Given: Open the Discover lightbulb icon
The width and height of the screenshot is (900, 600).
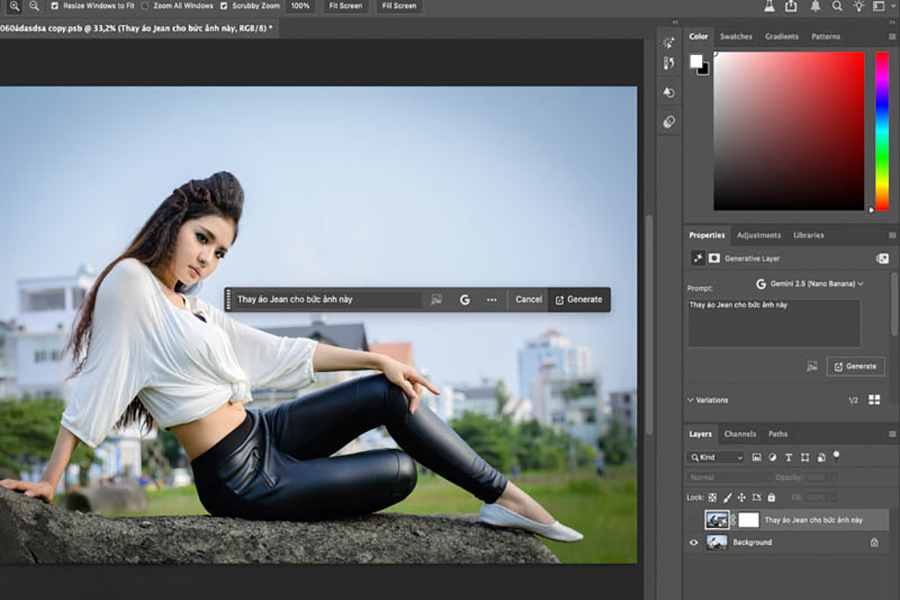Looking at the screenshot, I should (859, 6).
